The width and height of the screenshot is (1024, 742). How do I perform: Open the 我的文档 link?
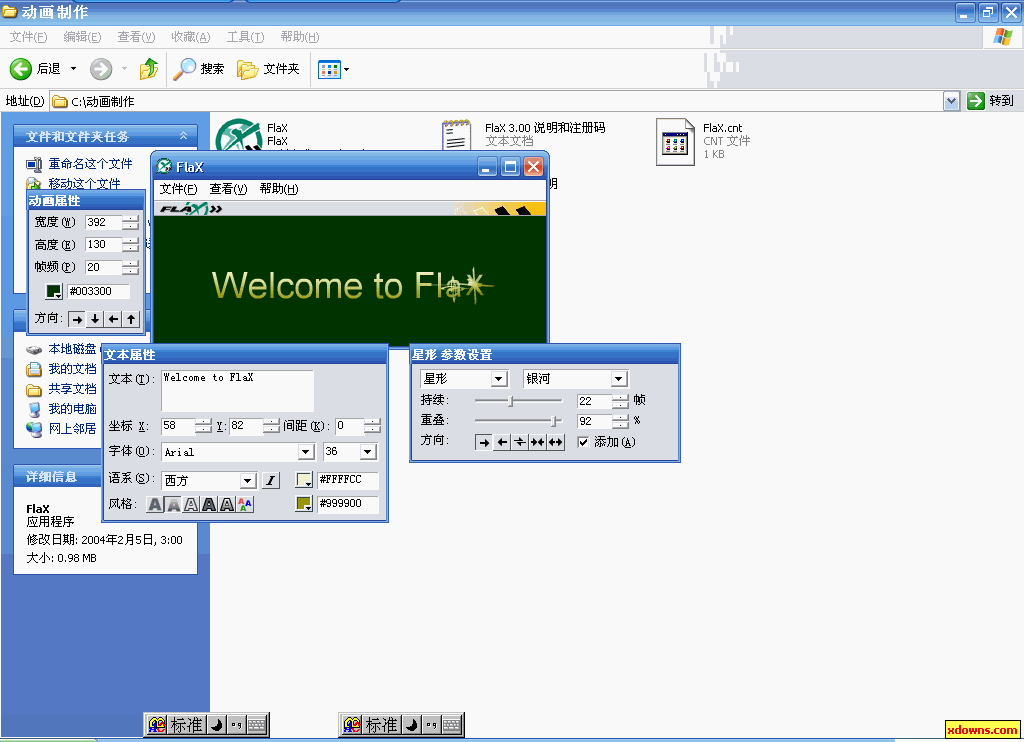click(x=72, y=369)
